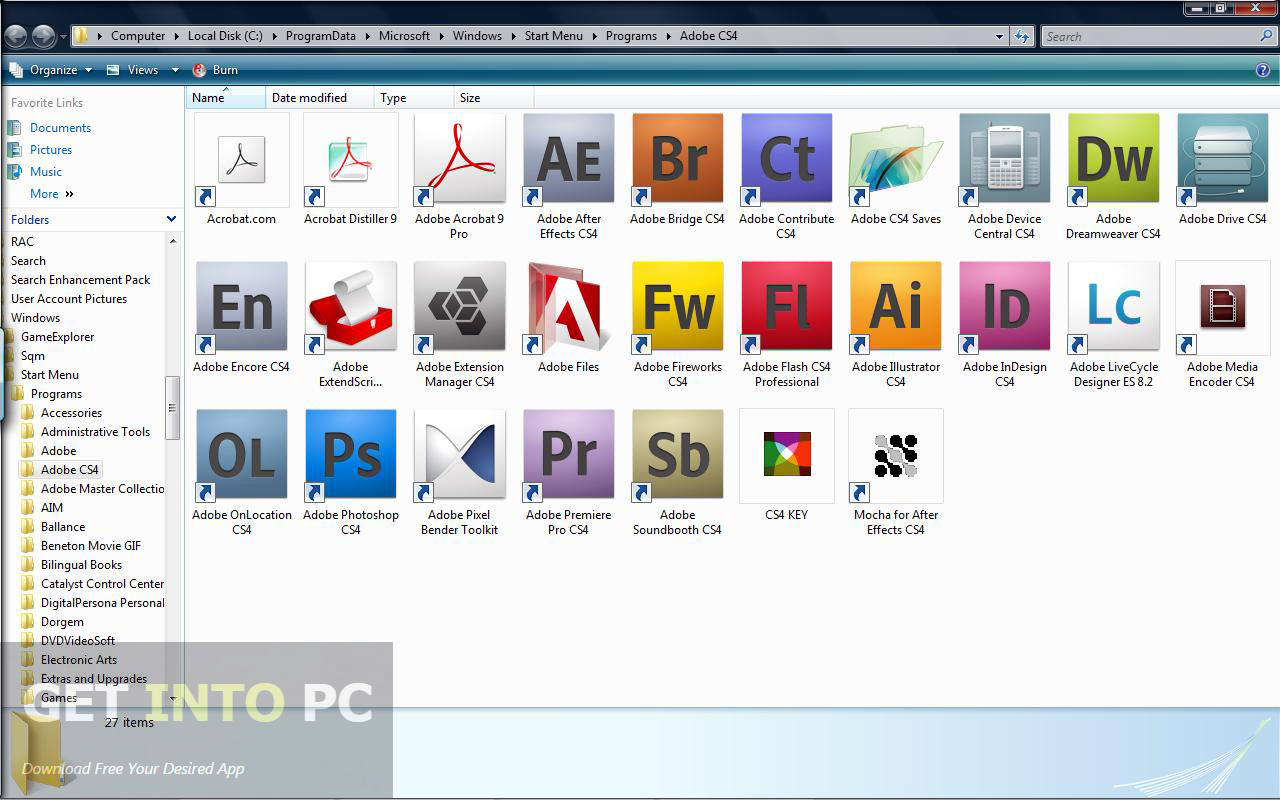Click the Adobe Premiere Pro CS4 icon
This screenshot has width=1280, height=800.
568,456
